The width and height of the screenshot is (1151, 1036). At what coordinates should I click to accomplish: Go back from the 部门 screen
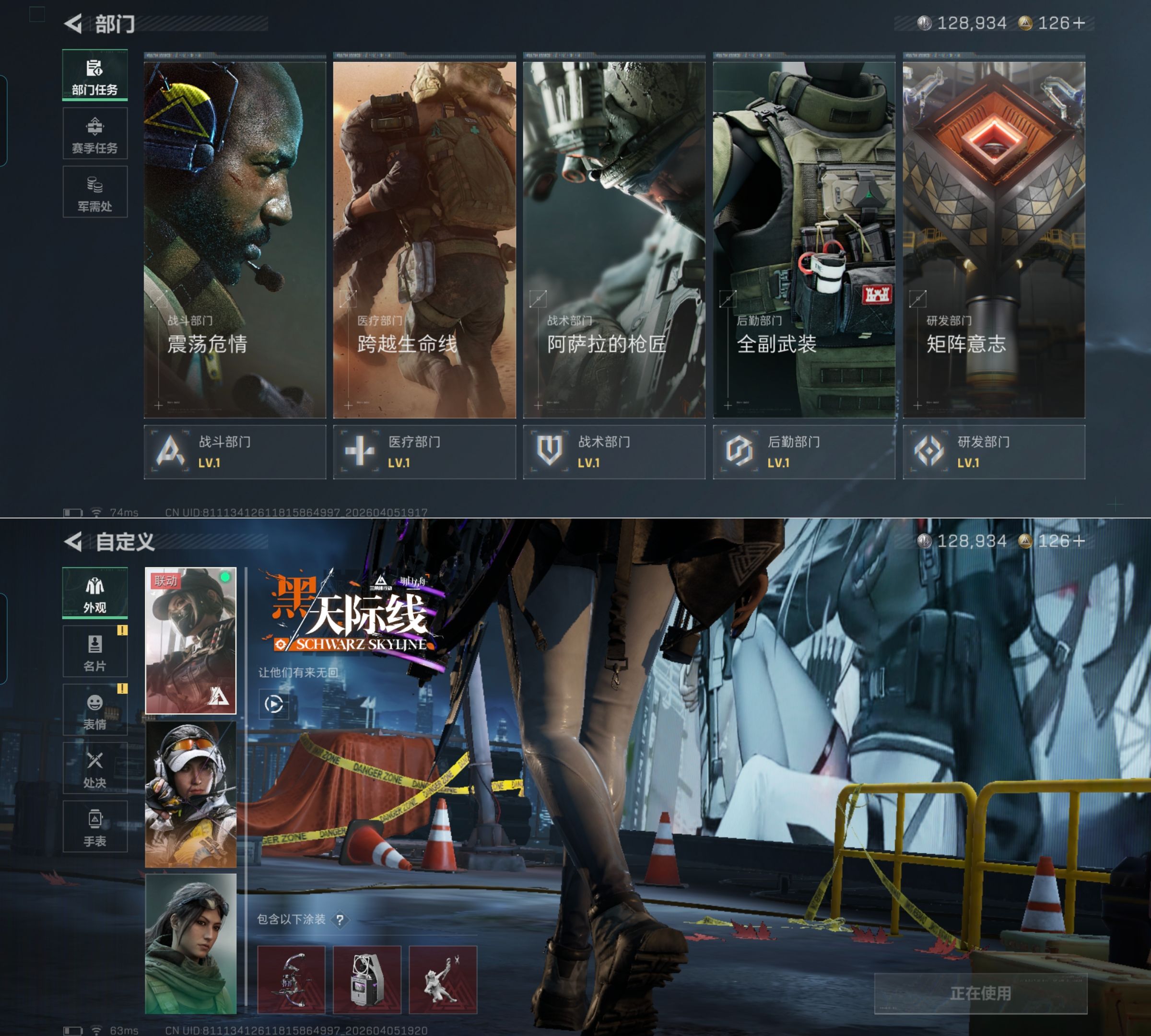73,24
